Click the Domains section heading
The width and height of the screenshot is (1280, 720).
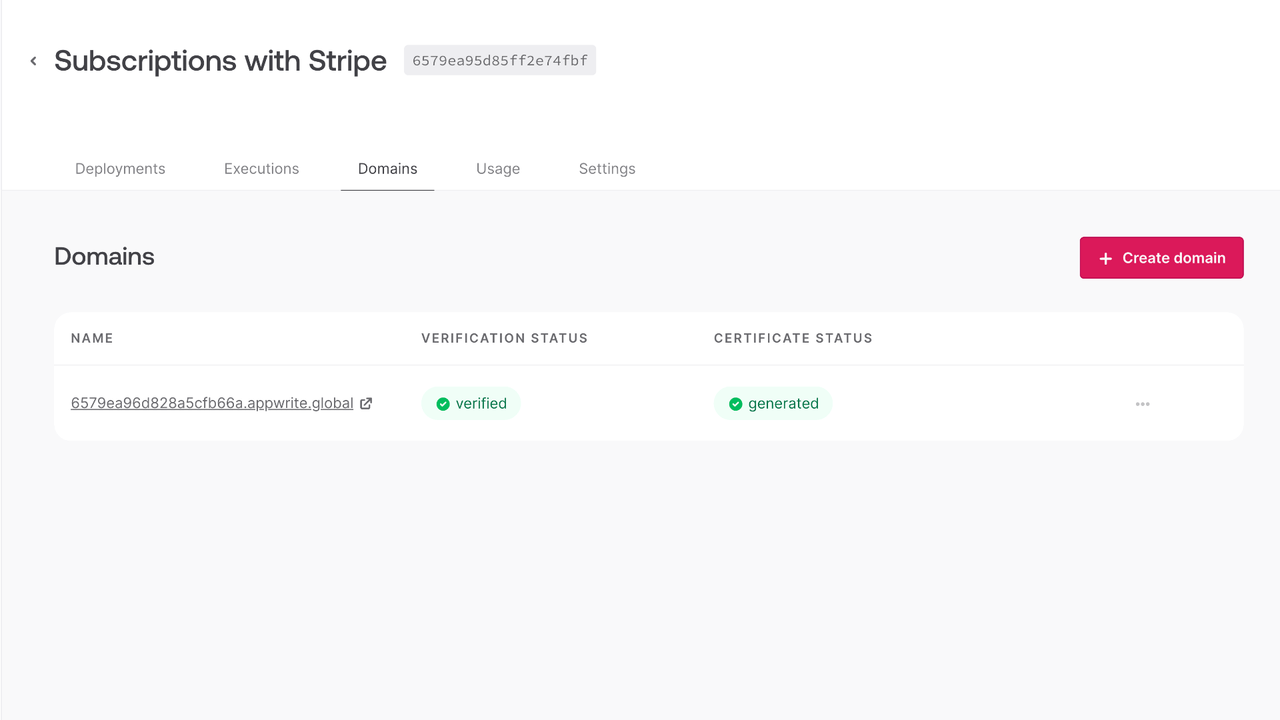coord(104,257)
